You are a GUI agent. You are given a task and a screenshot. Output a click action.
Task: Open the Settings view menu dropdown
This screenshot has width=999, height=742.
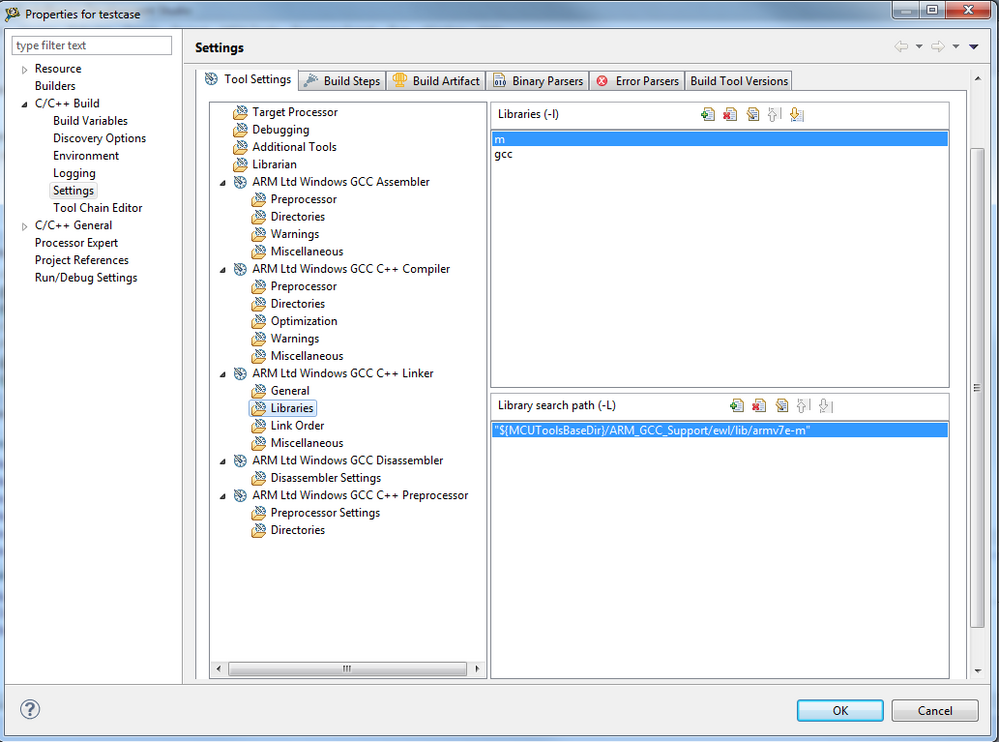tap(974, 46)
